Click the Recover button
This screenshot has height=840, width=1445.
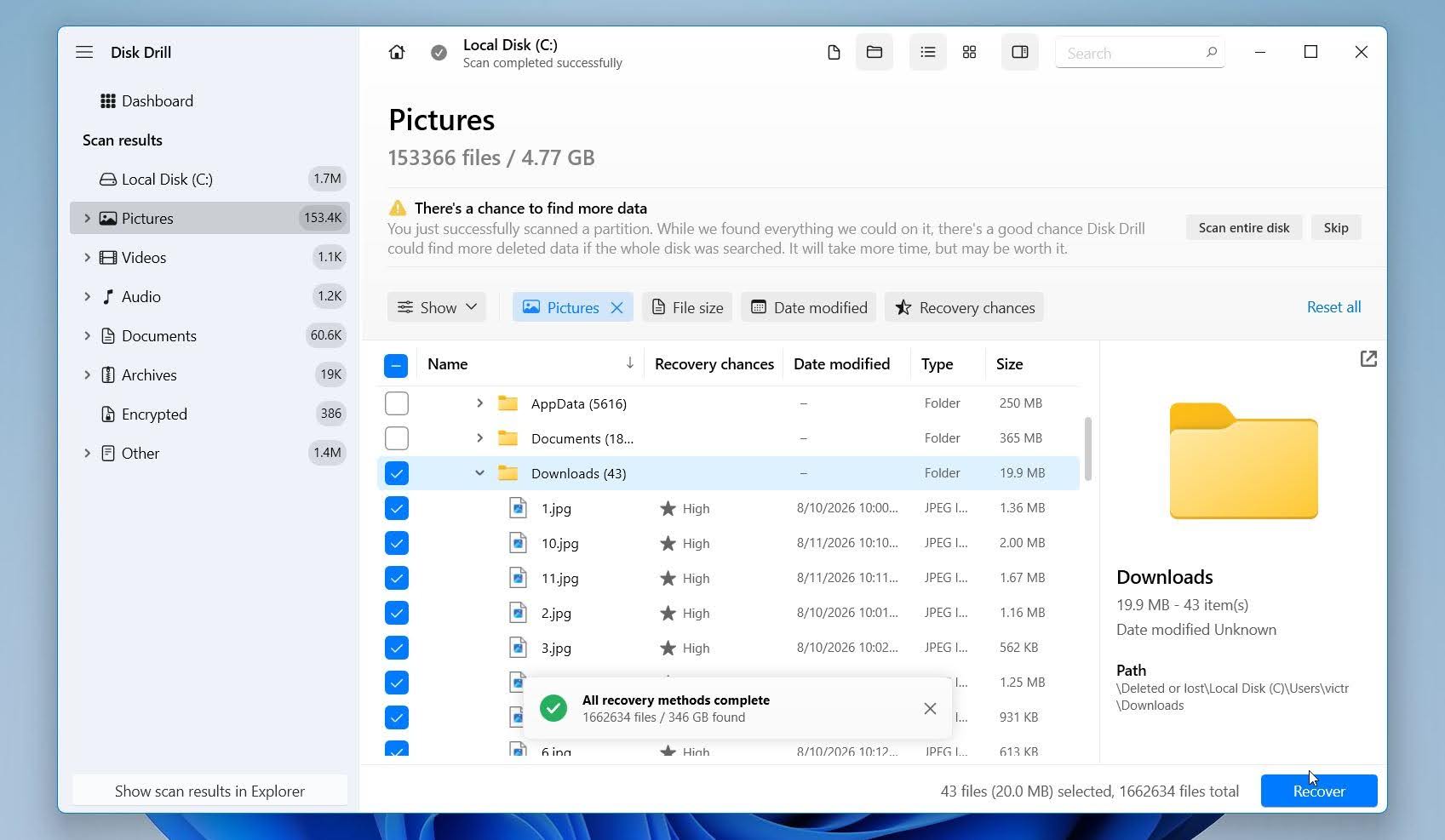click(x=1319, y=791)
